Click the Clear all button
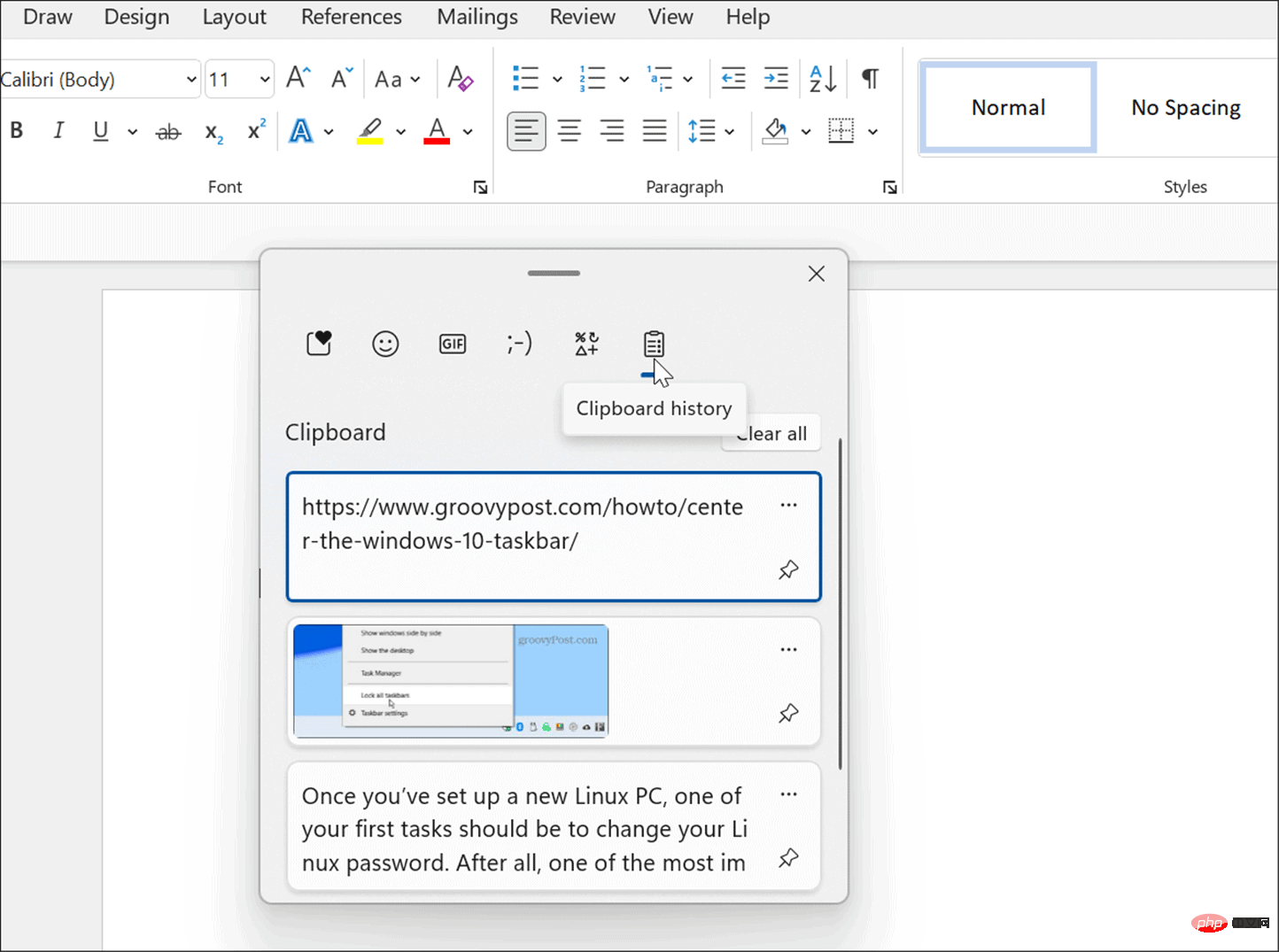This screenshot has height=952, width=1279. pos(771,434)
